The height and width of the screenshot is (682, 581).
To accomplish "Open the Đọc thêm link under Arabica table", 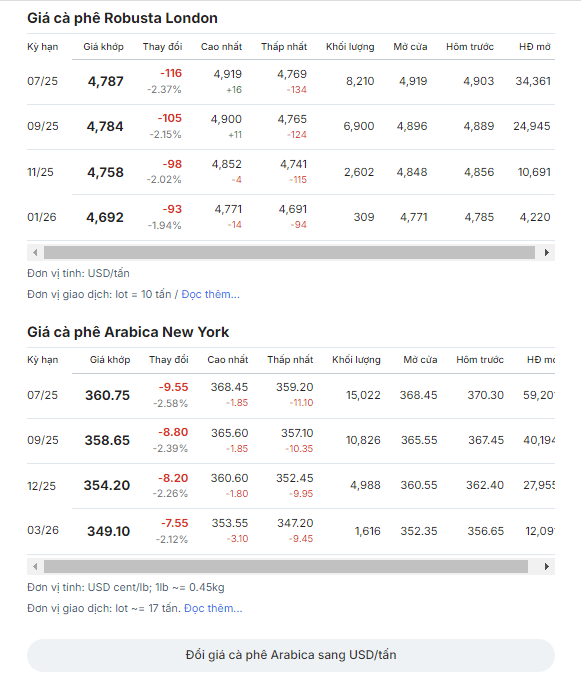I will point(213,608).
